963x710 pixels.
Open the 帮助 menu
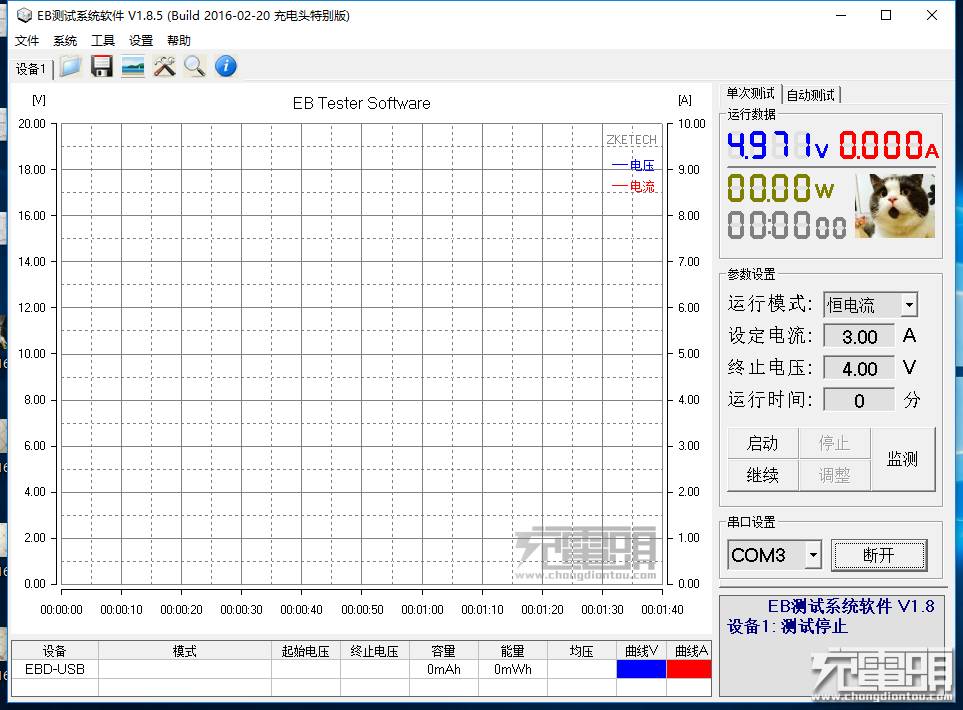[179, 41]
